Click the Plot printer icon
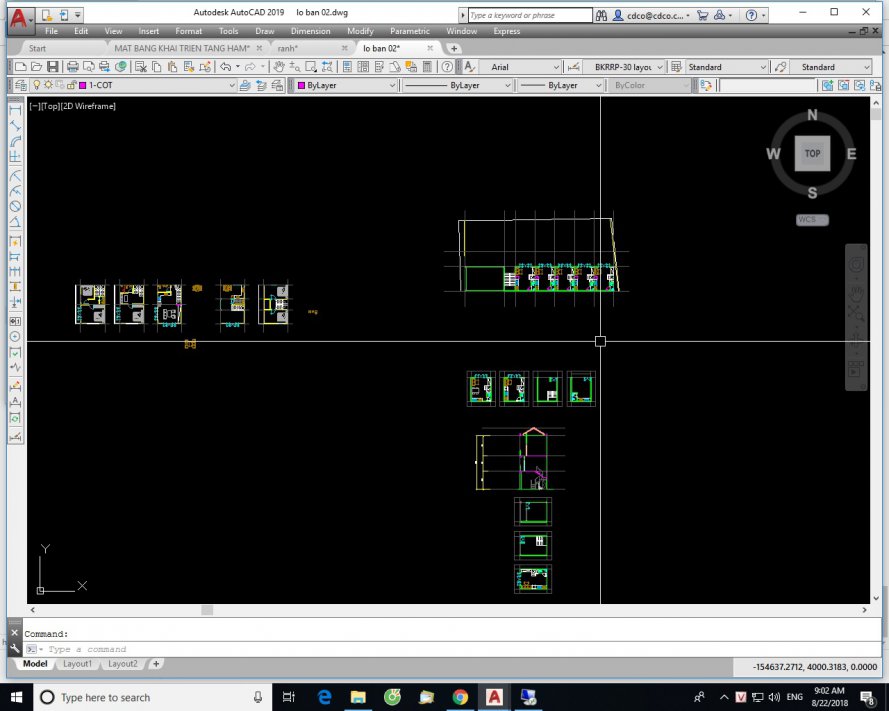Viewport: 889px width, 711px height. point(73,67)
